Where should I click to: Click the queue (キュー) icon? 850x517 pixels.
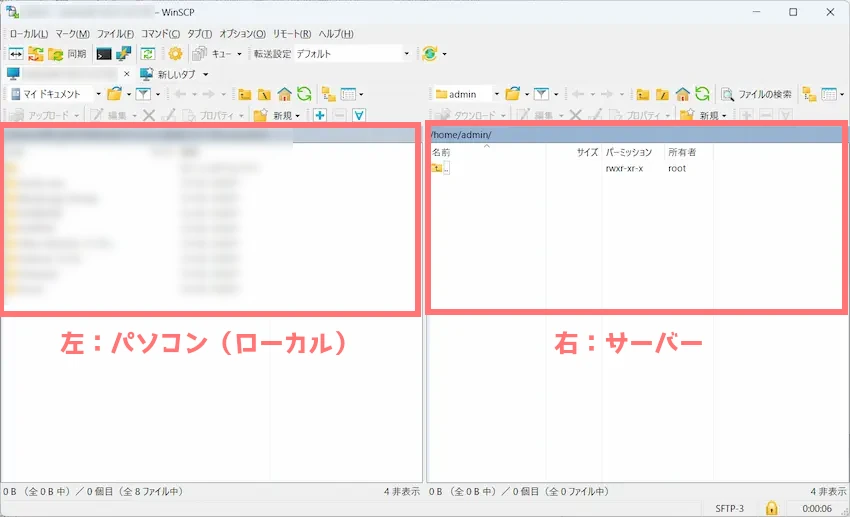click(199, 54)
